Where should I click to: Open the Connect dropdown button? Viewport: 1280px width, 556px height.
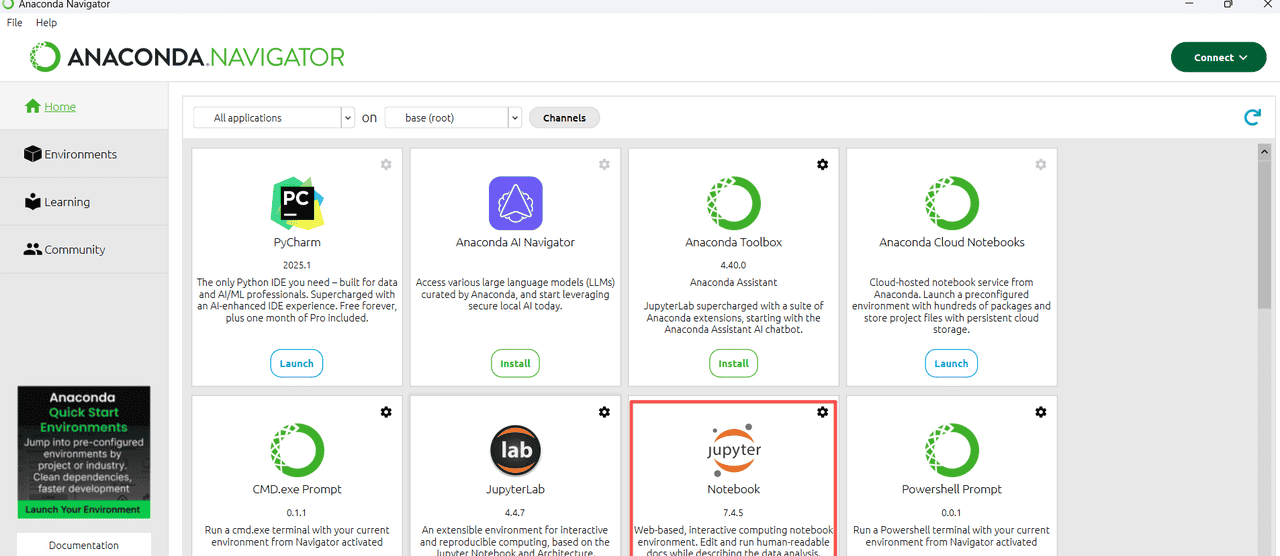1218,58
